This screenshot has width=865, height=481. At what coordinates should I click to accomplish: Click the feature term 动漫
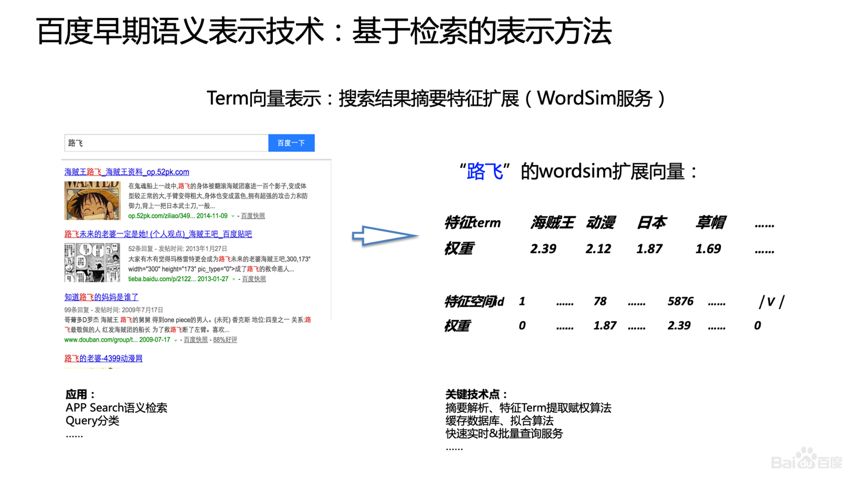(600, 223)
